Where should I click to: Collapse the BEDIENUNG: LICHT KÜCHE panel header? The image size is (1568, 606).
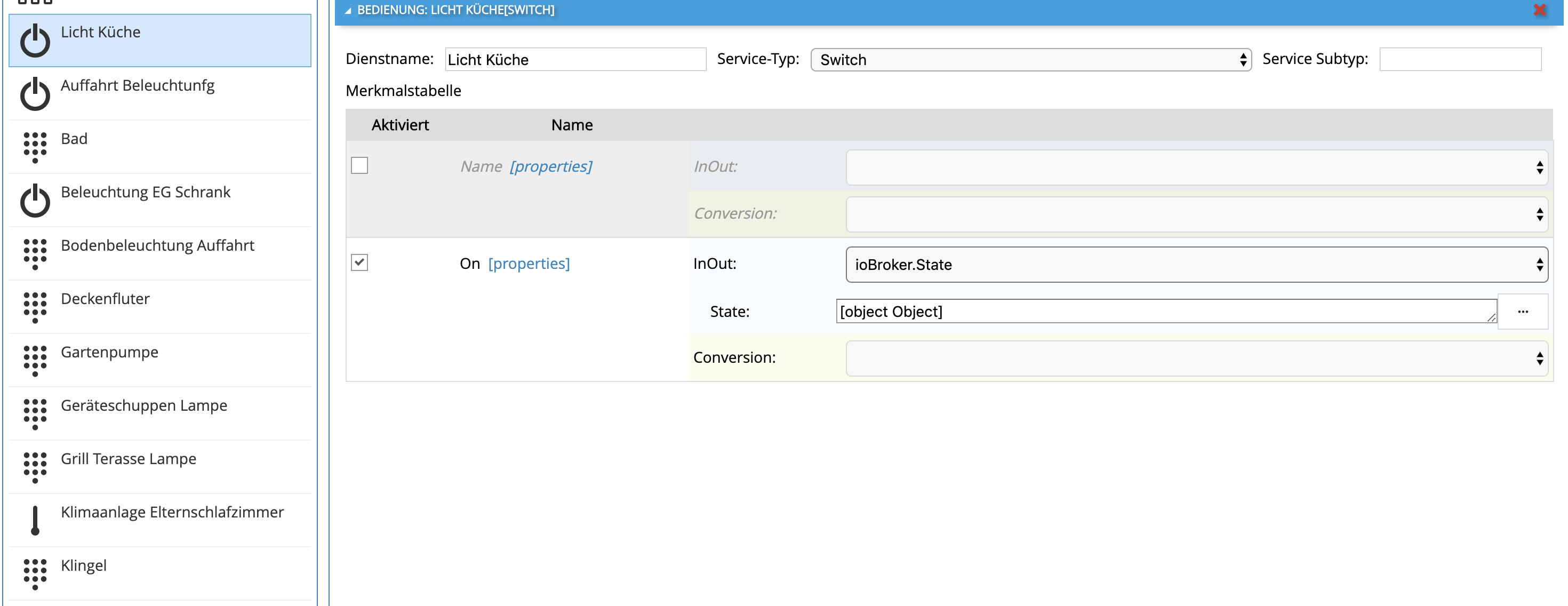[x=348, y=10]
